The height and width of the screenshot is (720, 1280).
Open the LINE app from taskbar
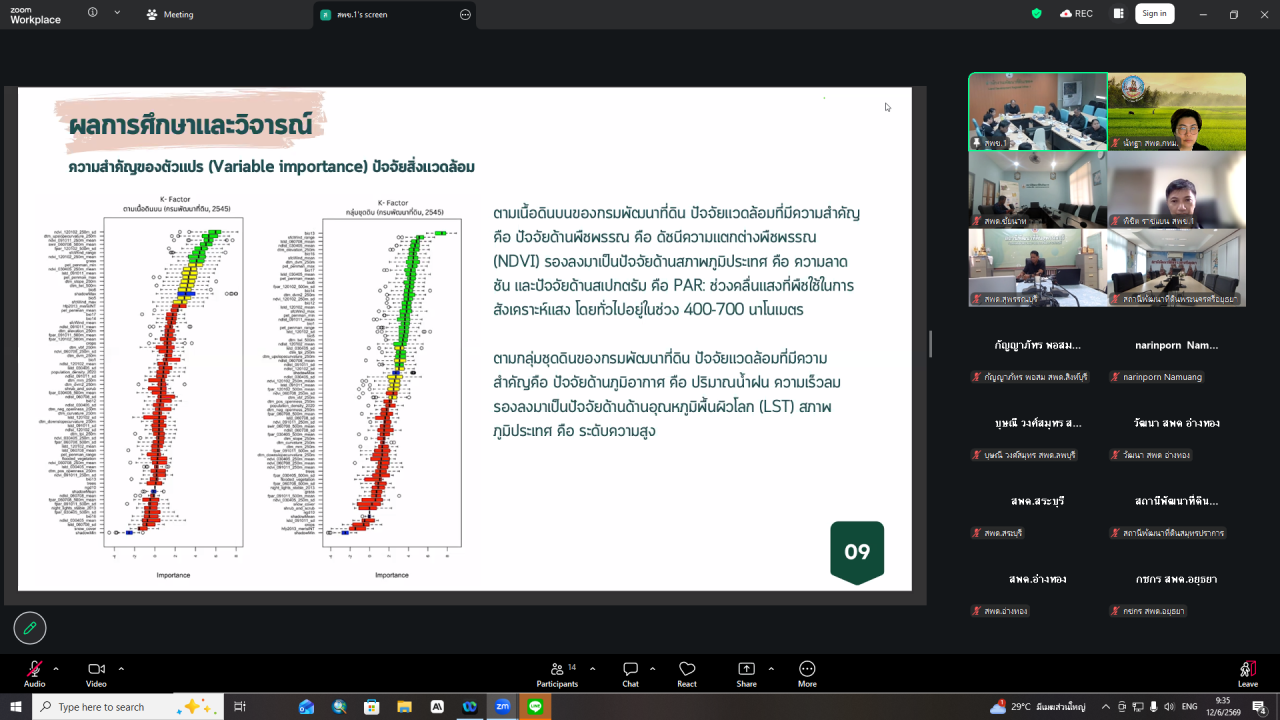tap(535, 706)
